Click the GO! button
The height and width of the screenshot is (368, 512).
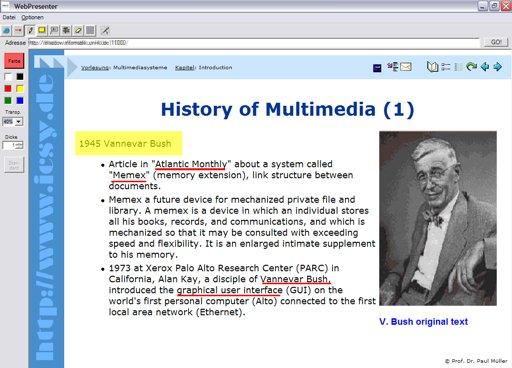496,42
